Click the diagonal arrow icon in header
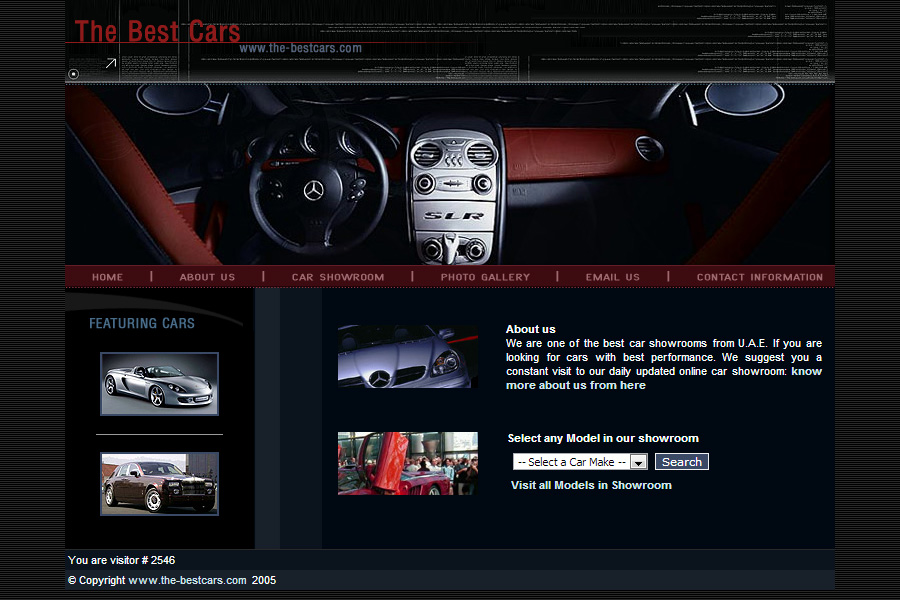Screen dimensions: 900x600 [x=111, y=63]
